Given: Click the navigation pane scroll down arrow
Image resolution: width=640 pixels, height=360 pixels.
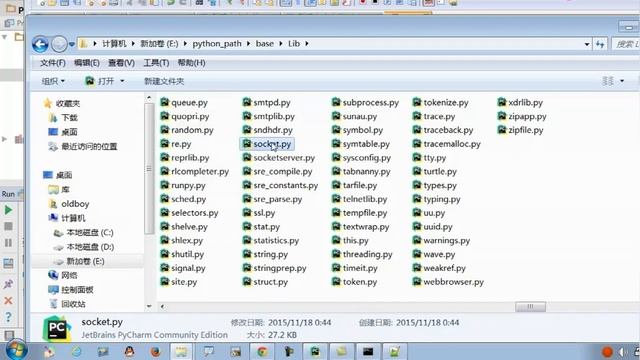Looking at the screenshot, I should (149, 306).
